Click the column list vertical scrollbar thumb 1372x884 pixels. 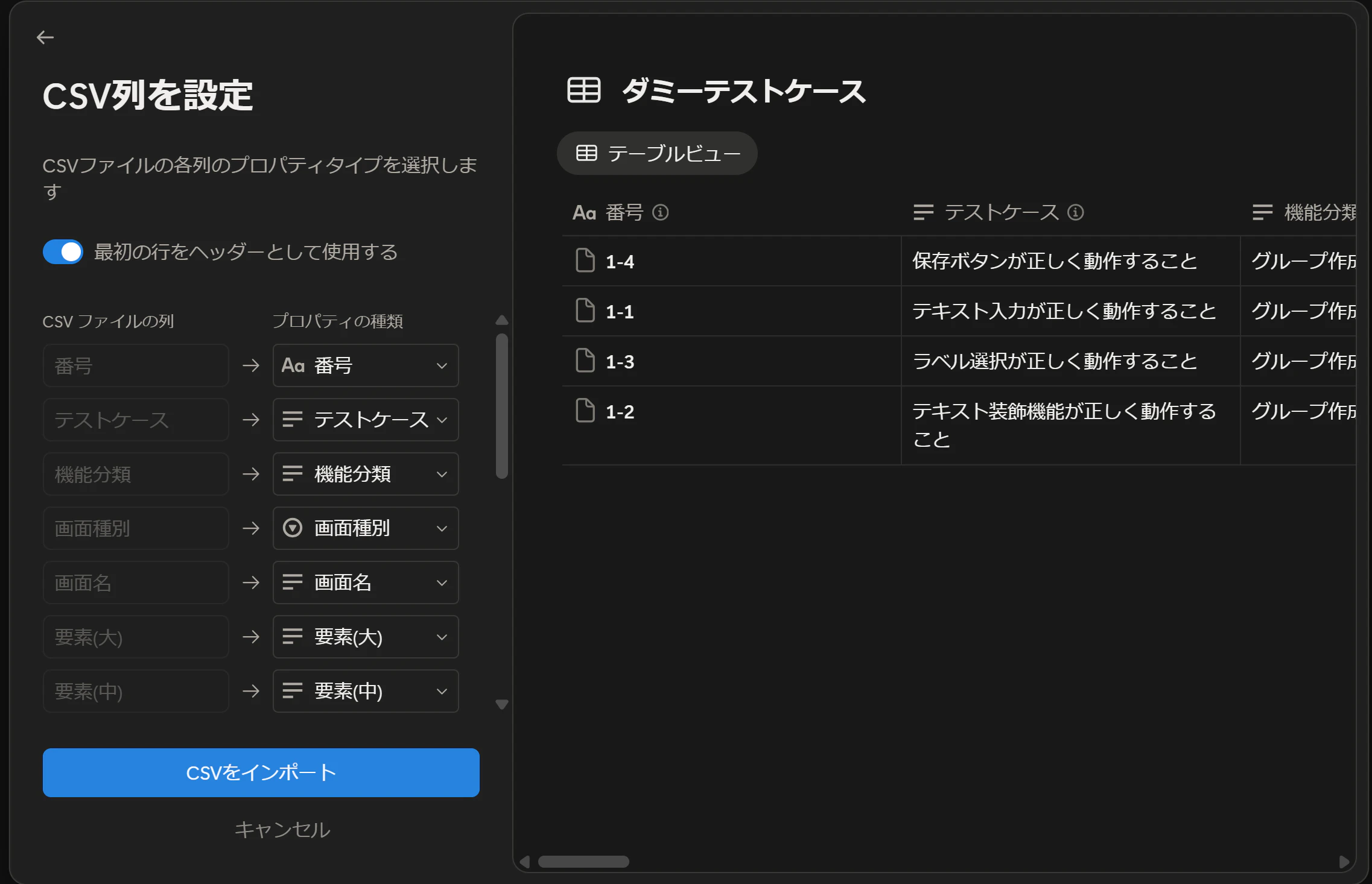[502, 406]
